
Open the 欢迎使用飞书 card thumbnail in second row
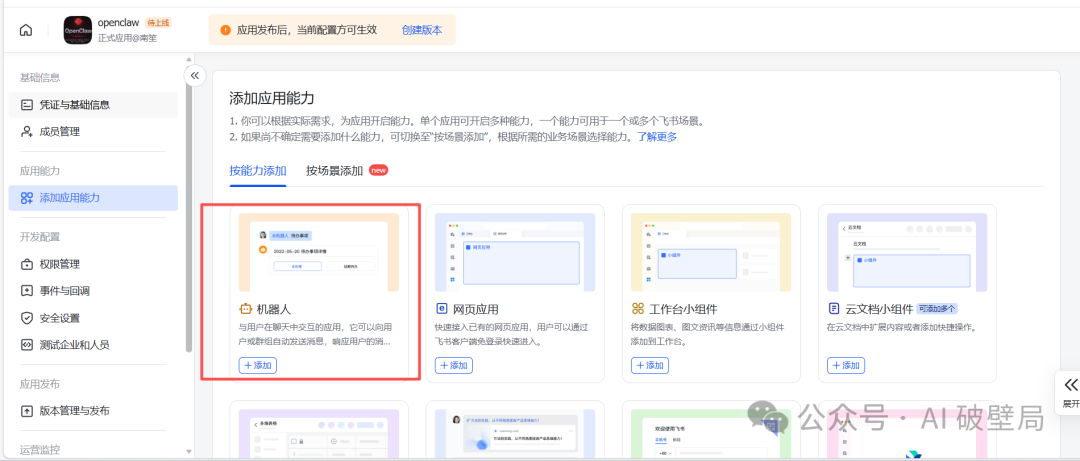(x=711, y=435)
